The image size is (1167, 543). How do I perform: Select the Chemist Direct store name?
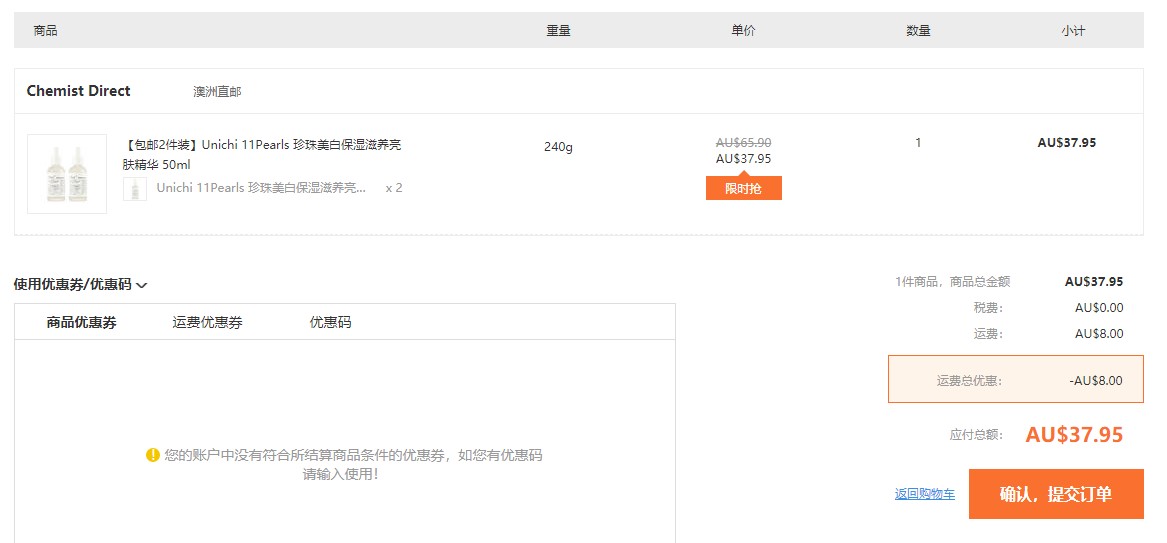click(x=78, y=91)
